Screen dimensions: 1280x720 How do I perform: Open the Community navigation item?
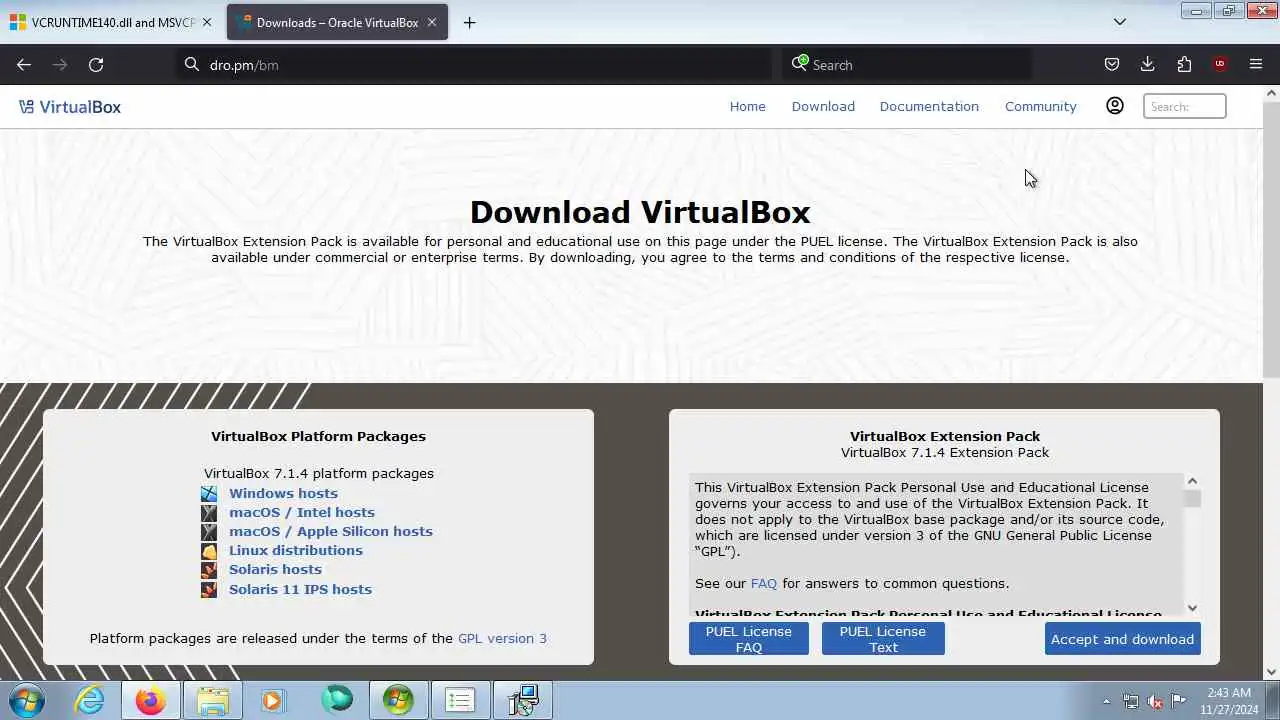(x=1040, y=106)
